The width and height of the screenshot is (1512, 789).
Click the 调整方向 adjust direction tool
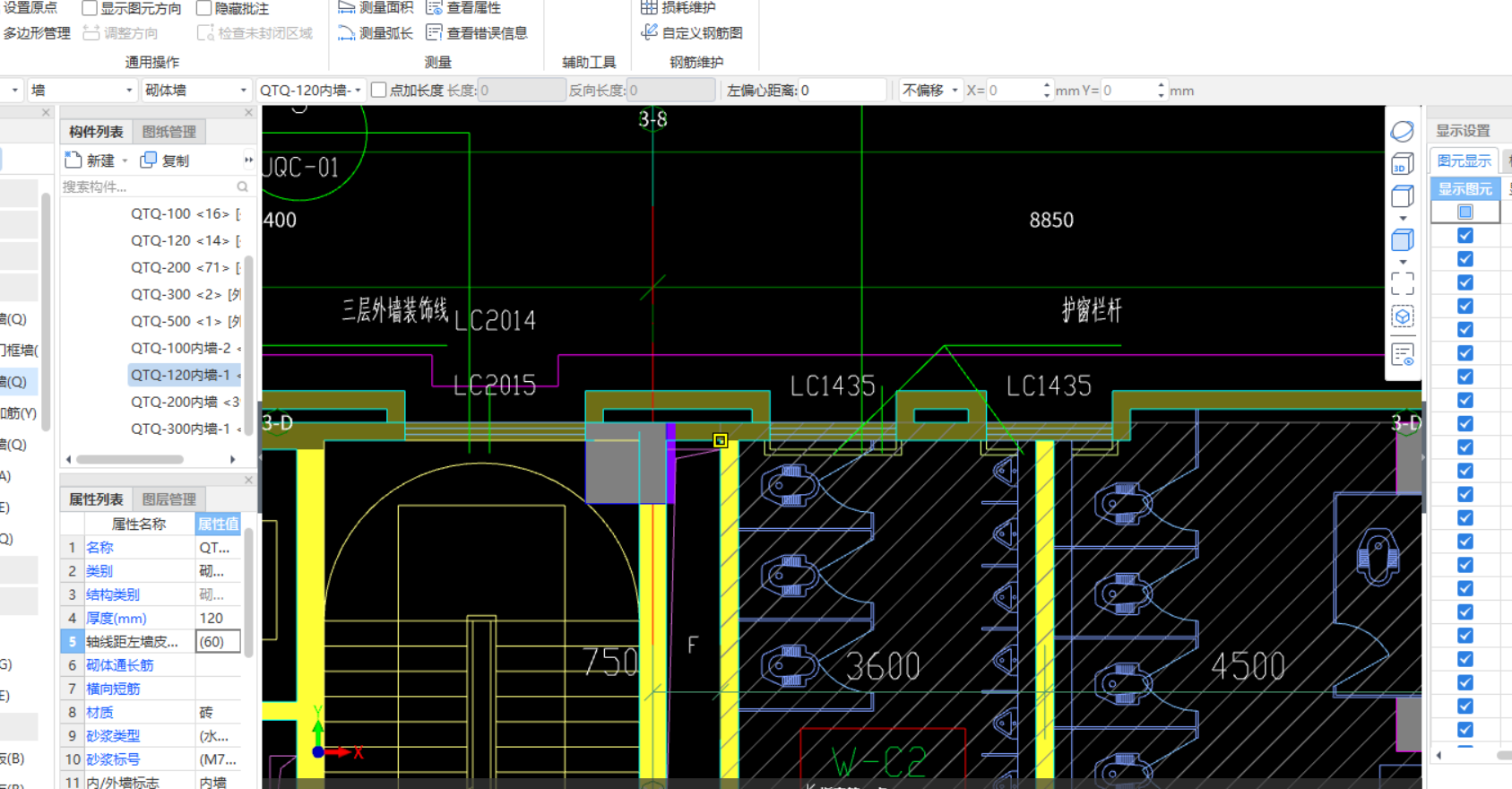[x=120, y=33]
